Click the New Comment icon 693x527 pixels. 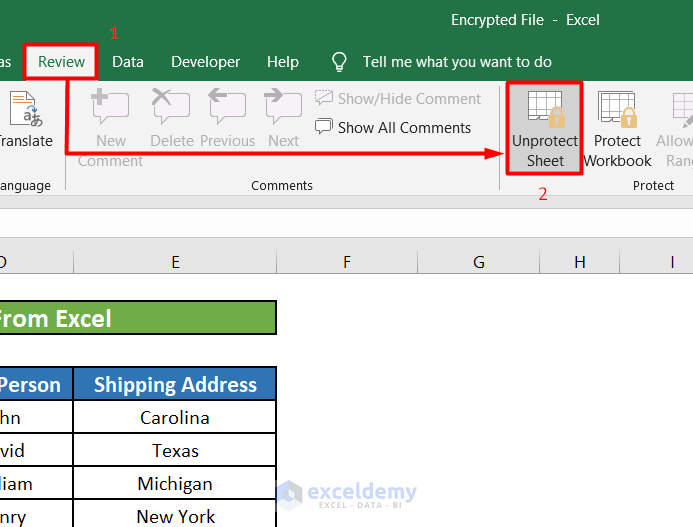[x=110, y=106]
